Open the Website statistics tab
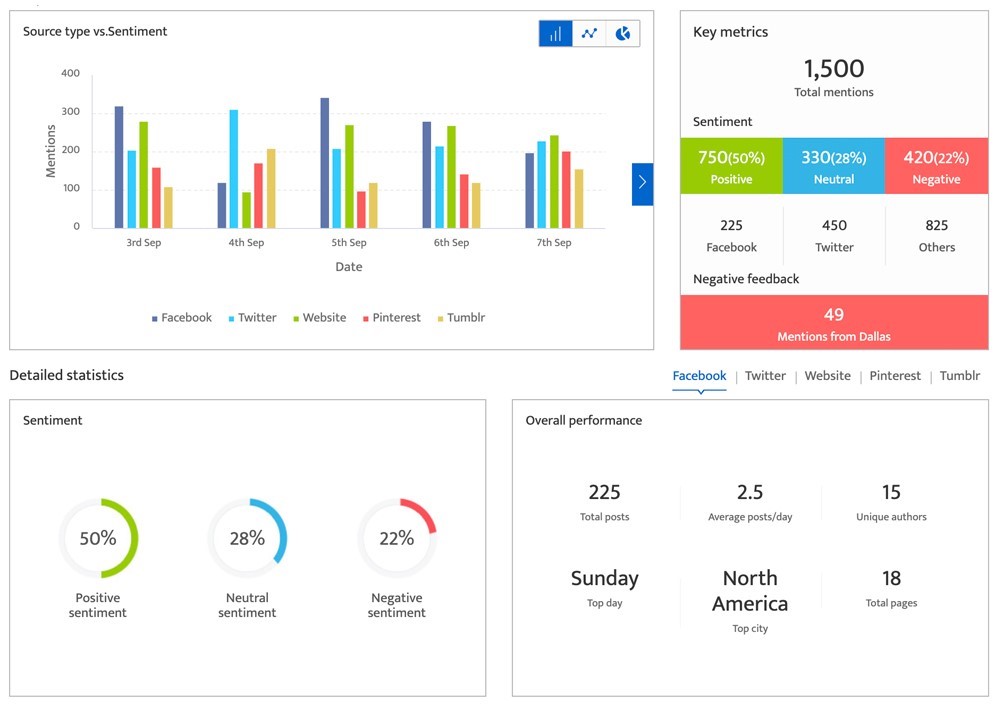Screen dimensions: 1000x705 (x=828, y=376)
